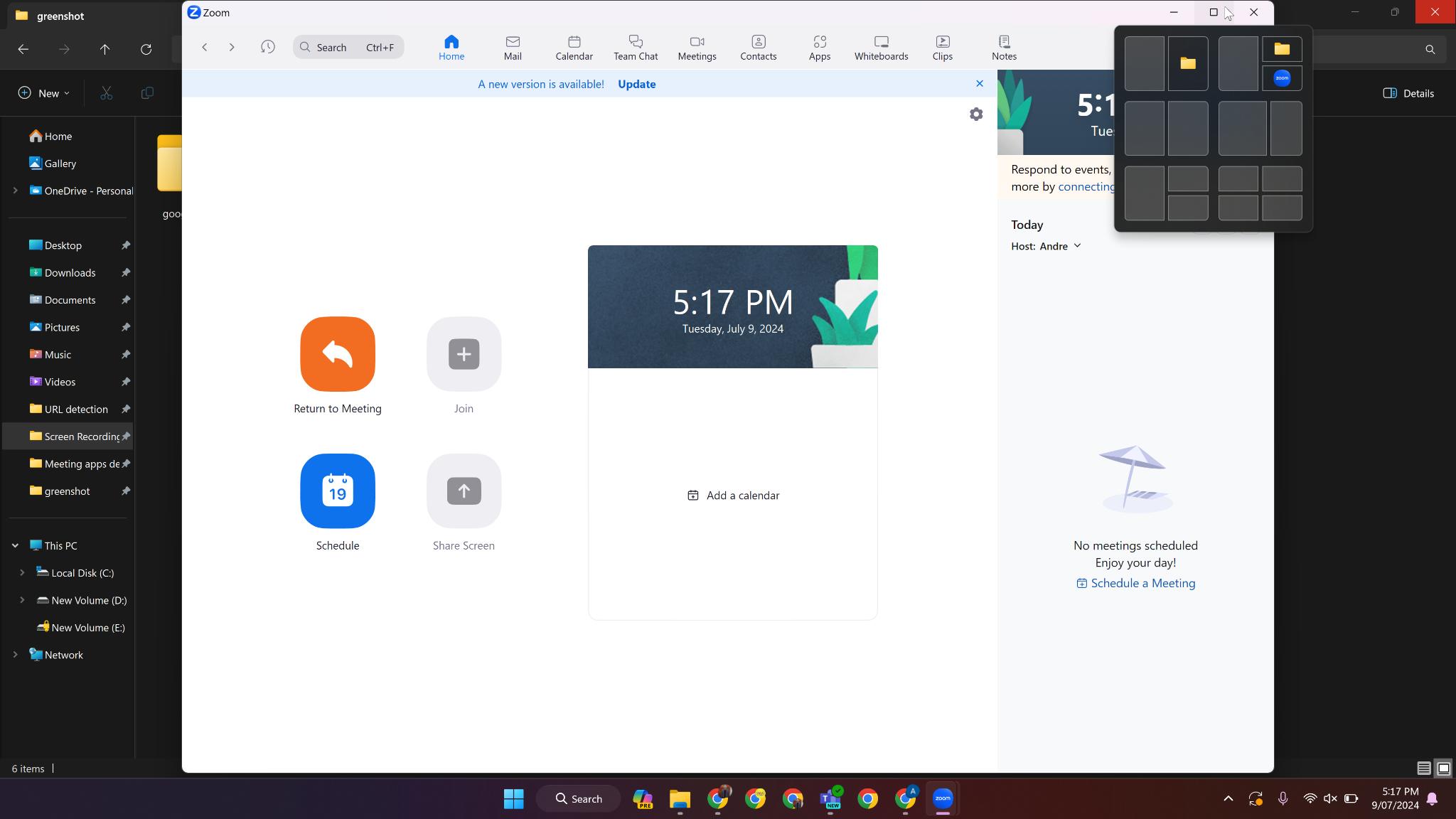This screenshot has height=819, width=1456.
Task: Open Documents quick access folder
Action: 70,300
